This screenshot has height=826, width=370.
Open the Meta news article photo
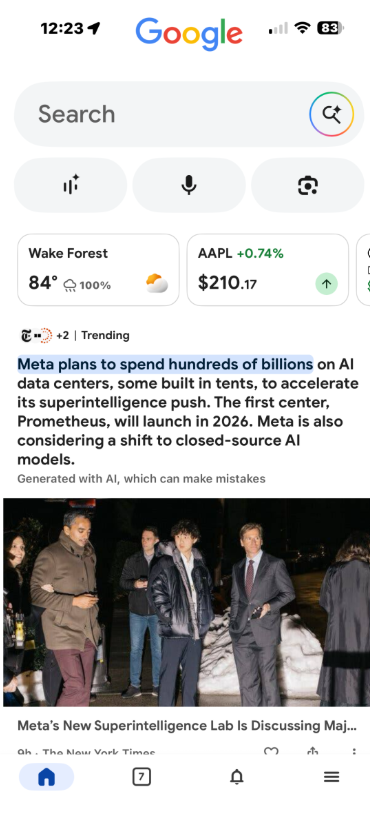(x=187, y=602)
